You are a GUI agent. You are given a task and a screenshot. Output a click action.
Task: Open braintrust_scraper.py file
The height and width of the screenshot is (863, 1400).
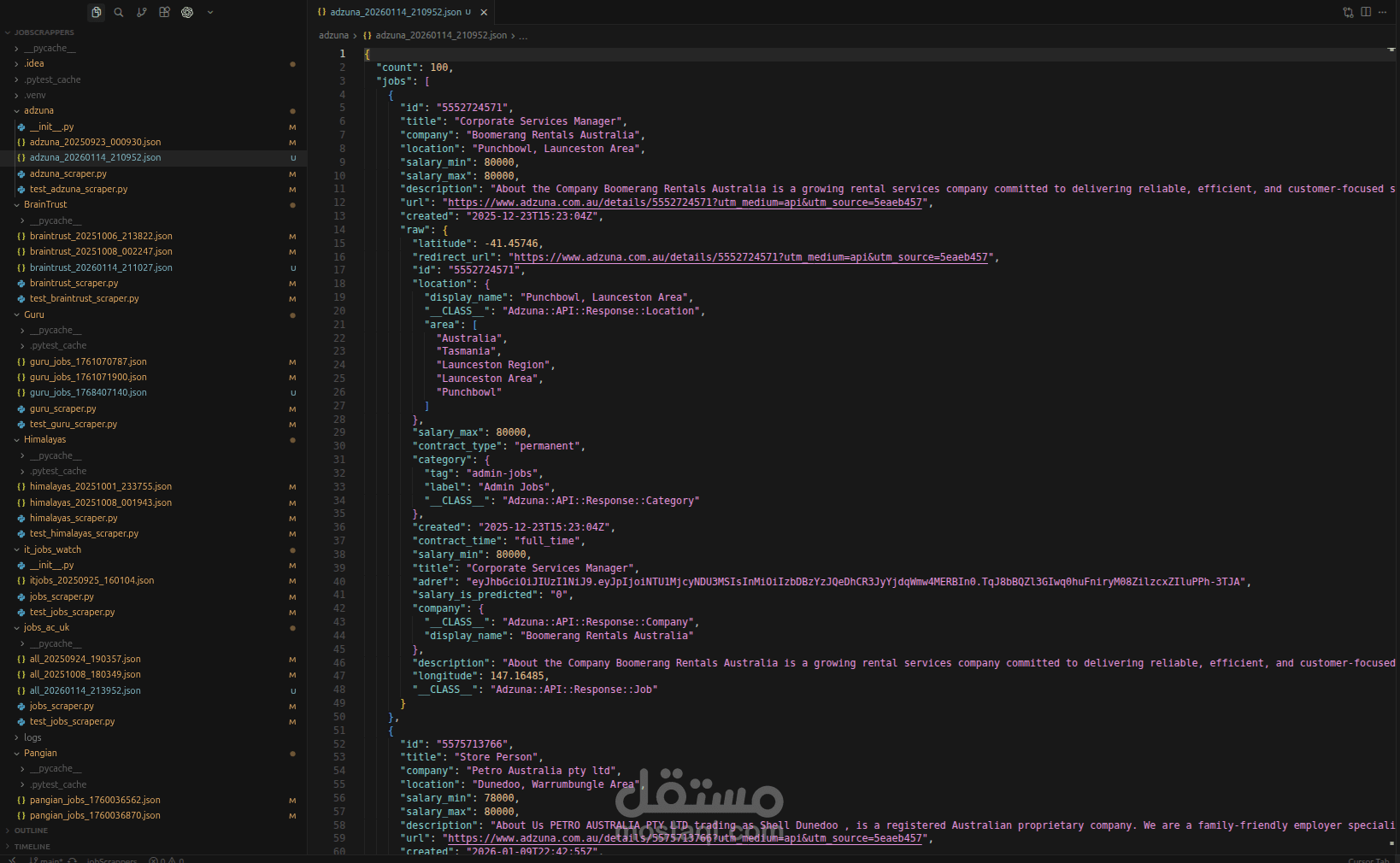click(x=74, y=283)
